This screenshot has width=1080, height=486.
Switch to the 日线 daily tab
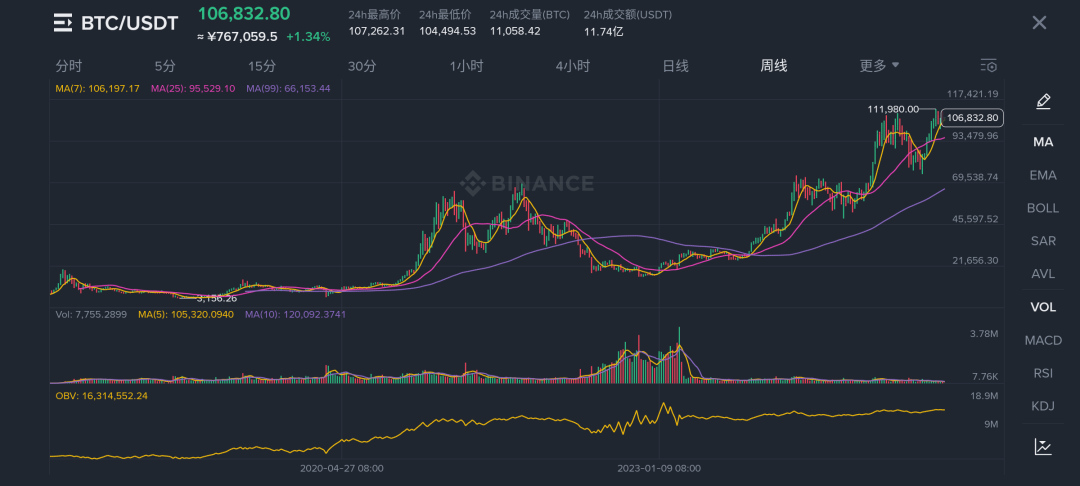(x=675, y=66)
